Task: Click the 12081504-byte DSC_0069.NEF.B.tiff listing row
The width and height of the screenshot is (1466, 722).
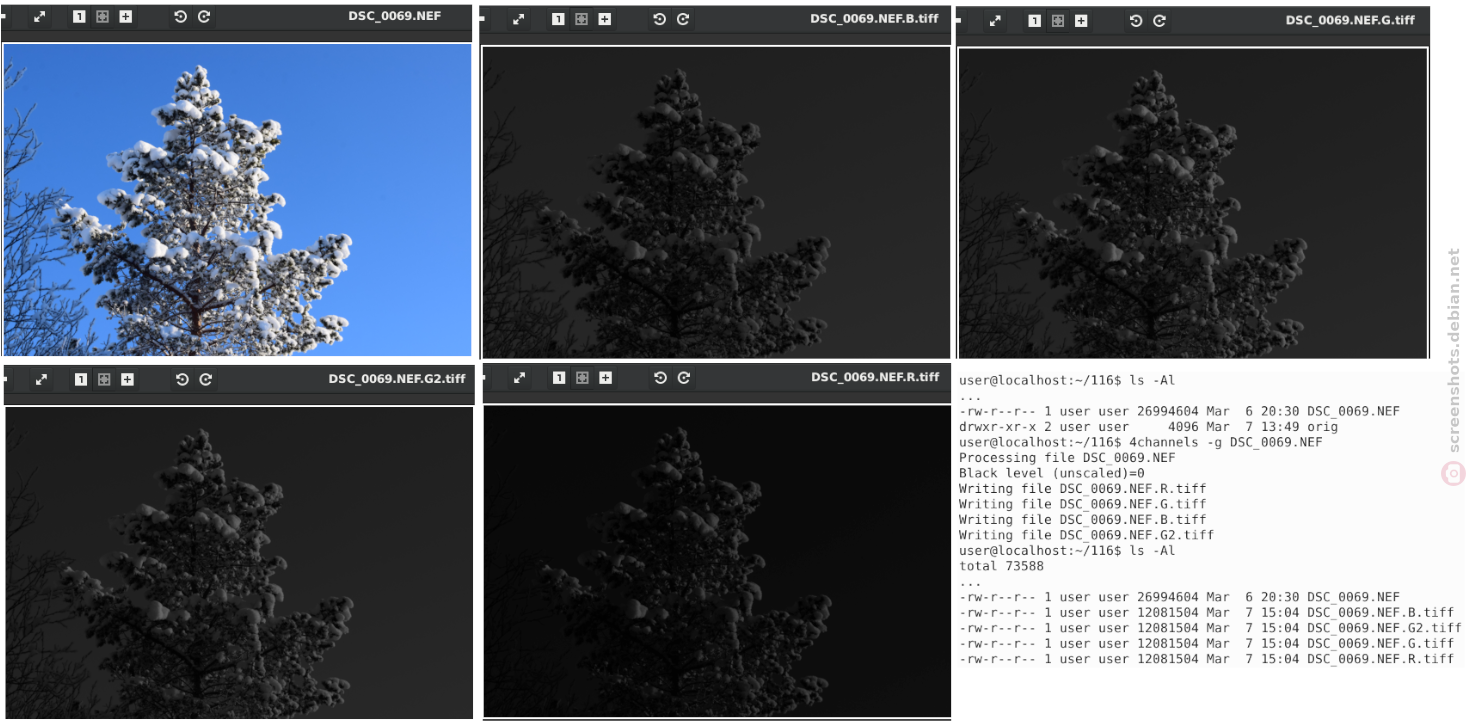Action: 1206,612
